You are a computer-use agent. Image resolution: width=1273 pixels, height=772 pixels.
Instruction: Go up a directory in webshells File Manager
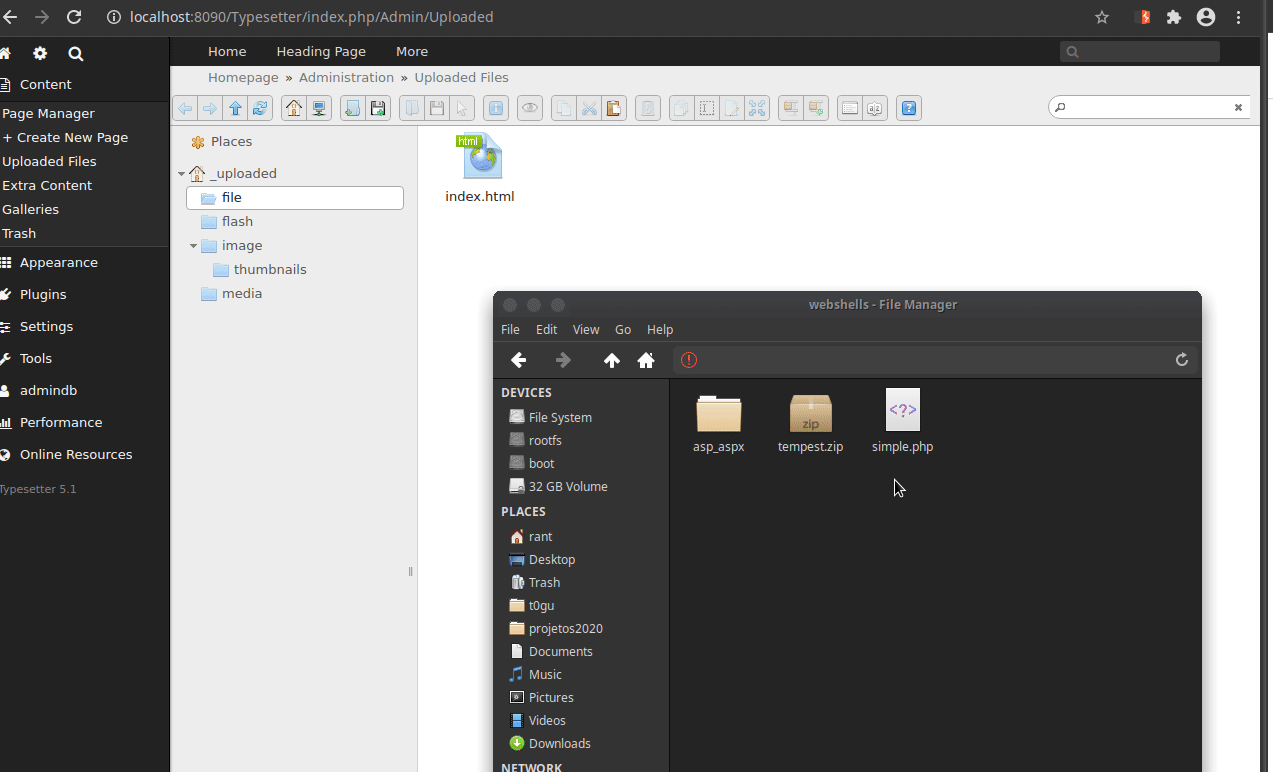tap(611, 359)
